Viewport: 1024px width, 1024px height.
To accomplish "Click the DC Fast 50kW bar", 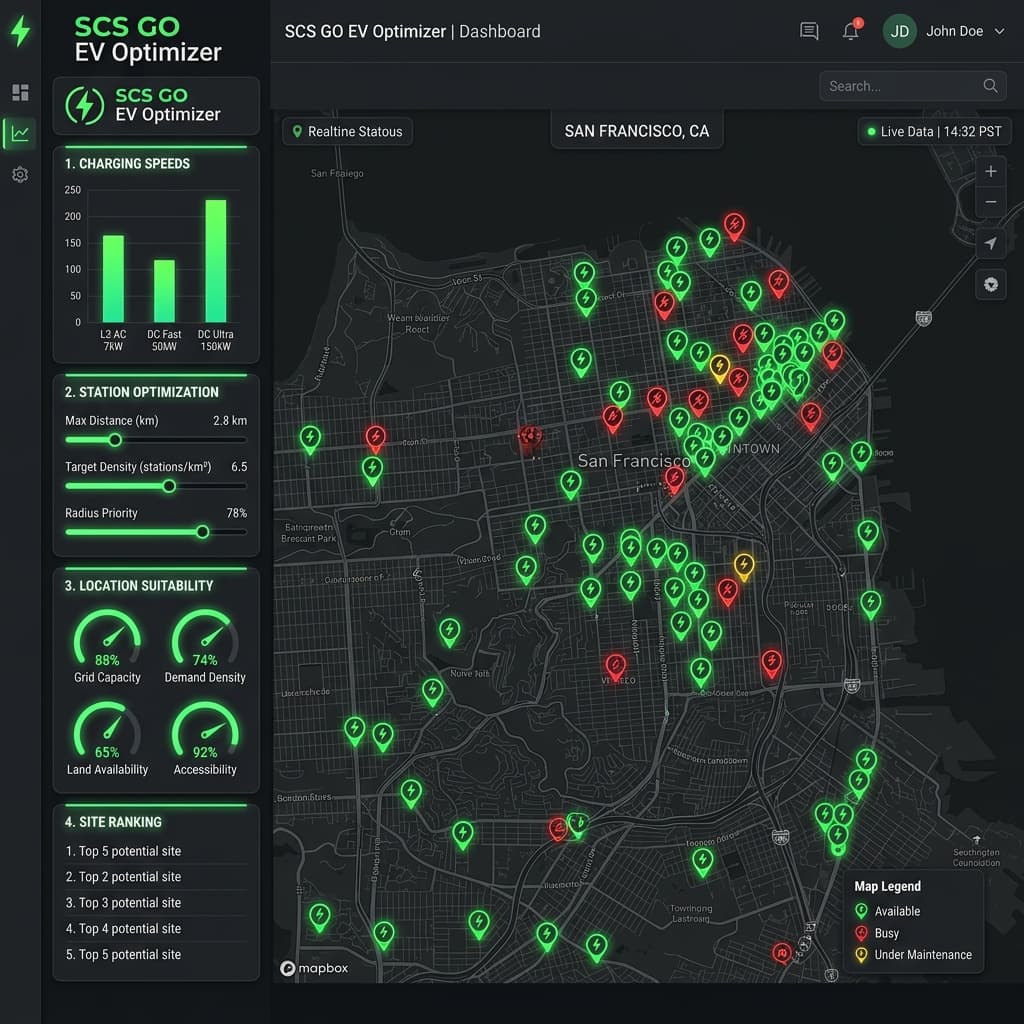I will 164,291.
